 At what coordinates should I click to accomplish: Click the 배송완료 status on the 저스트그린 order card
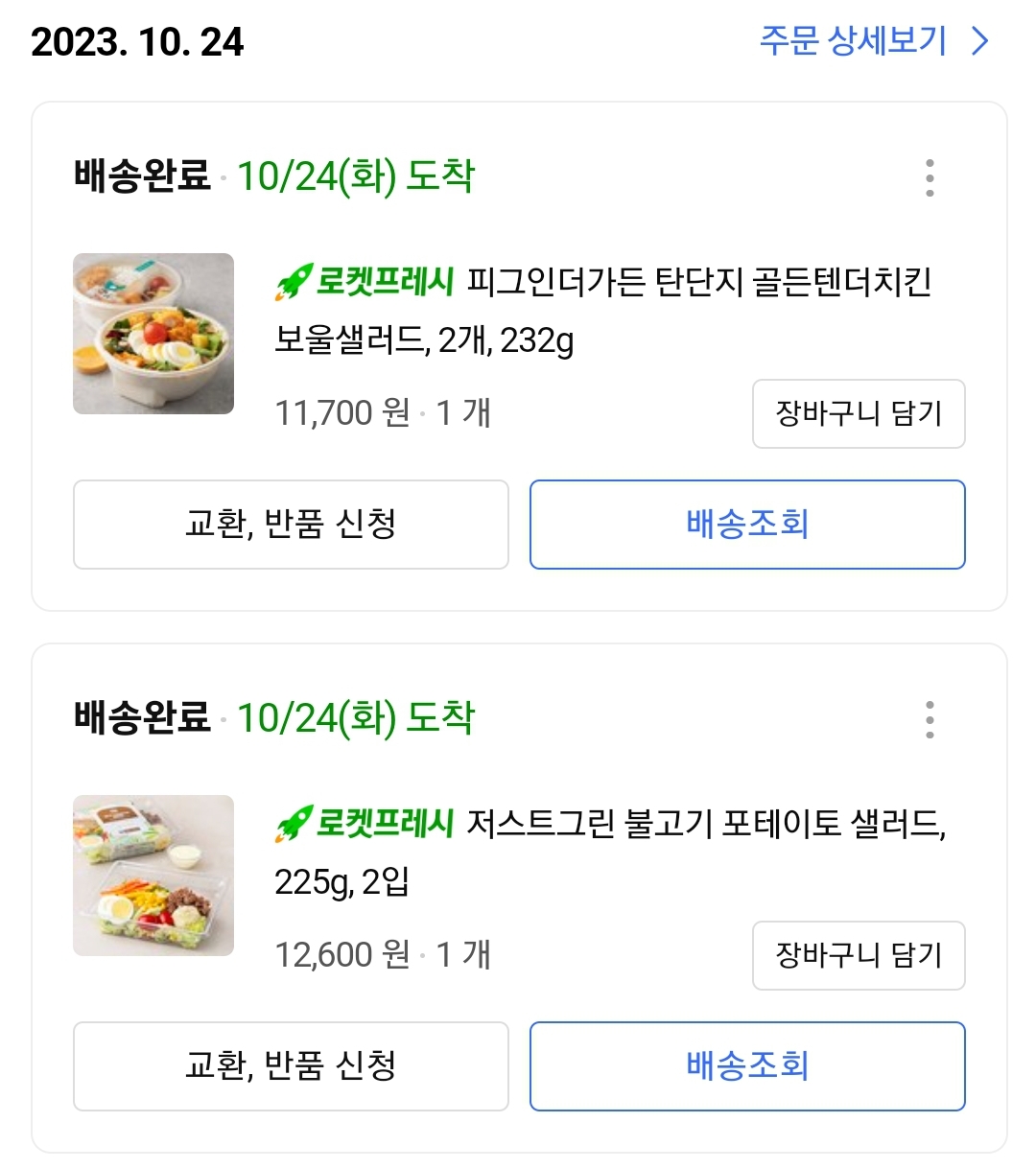coord(142,718)
